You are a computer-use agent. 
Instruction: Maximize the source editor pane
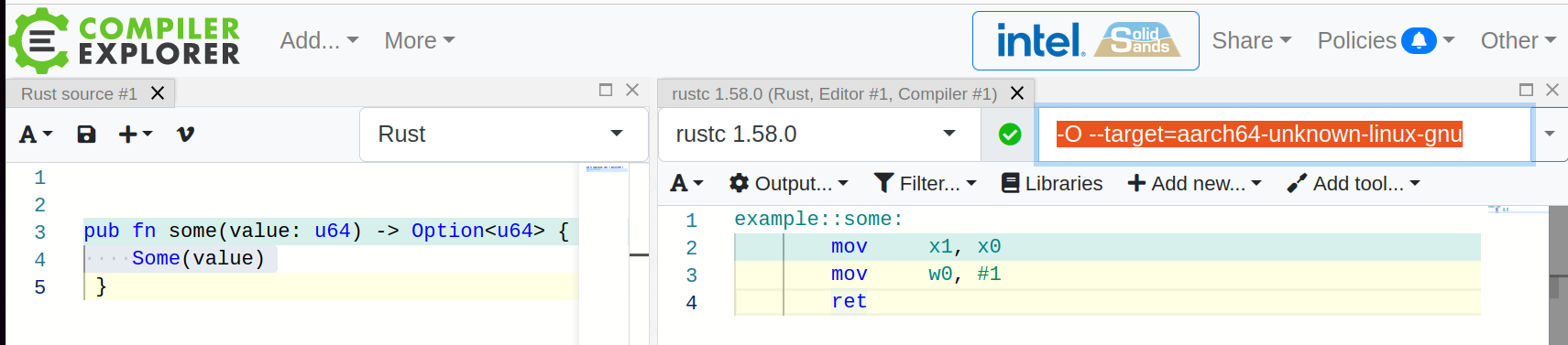click(x=606, y=90)
